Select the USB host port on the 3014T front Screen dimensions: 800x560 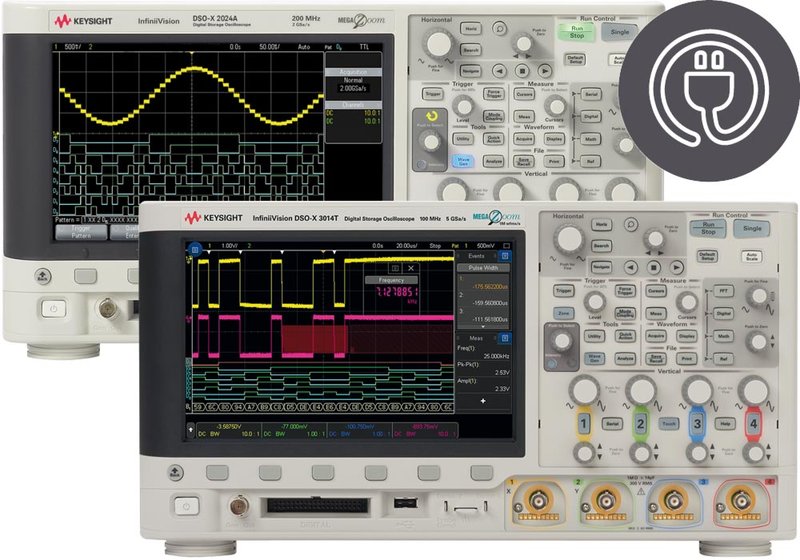pos(406,503)
